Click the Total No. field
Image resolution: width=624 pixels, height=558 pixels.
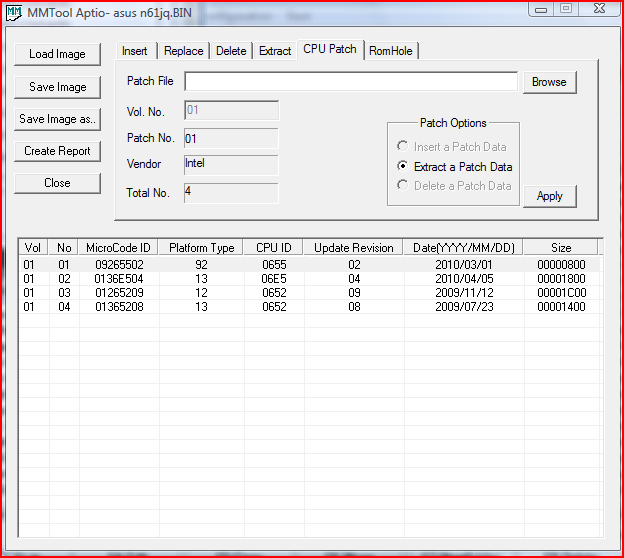pyautogui.click(x=231, y=193)
